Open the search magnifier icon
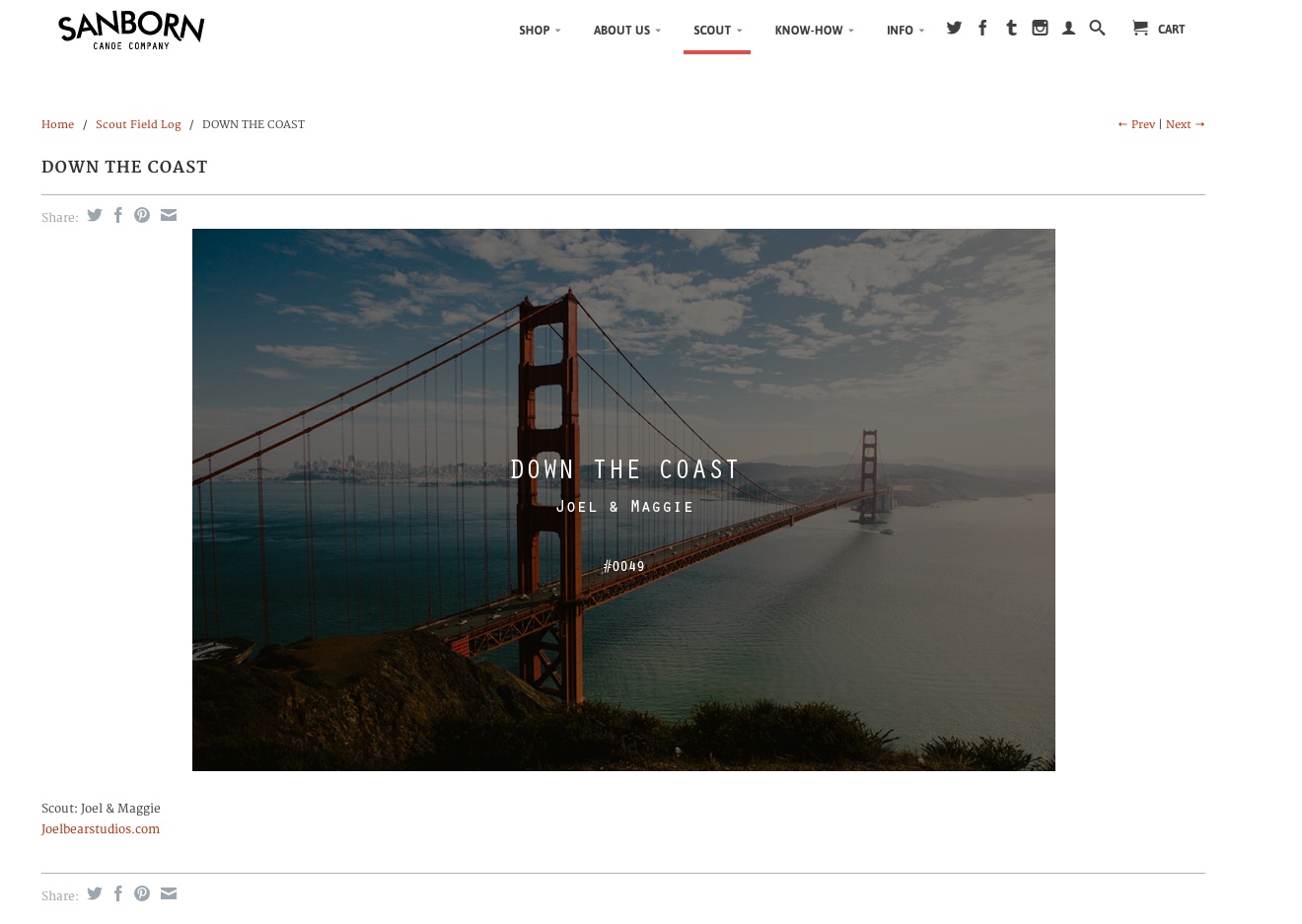Image resolution: width=1302 pixels, height=924 pixels. click(x=1097, y=29)
